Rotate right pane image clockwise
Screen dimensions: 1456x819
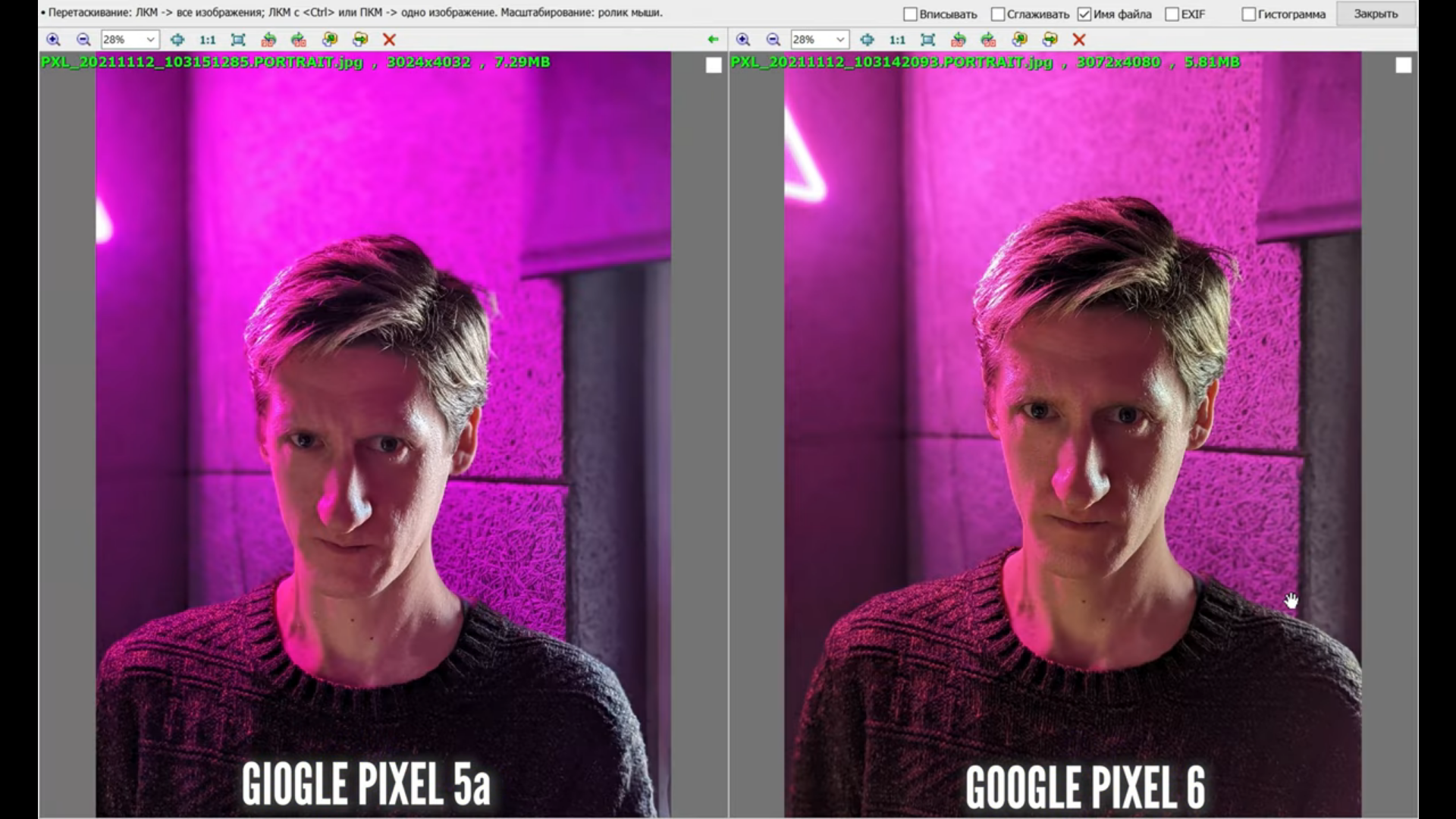pyautogui.click(x=988, y=39)
